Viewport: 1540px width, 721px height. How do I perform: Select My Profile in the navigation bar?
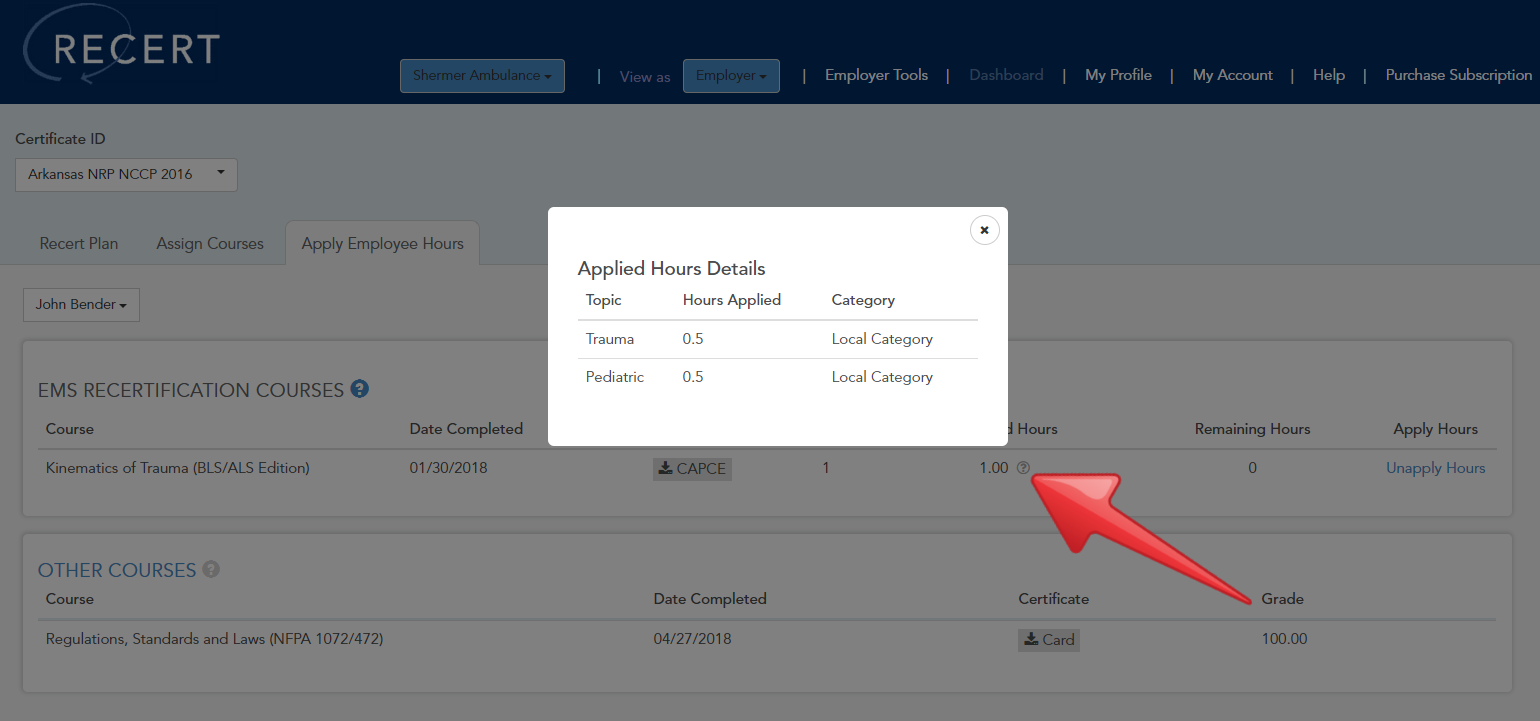pyautogui.click(x=1118, y=74)
